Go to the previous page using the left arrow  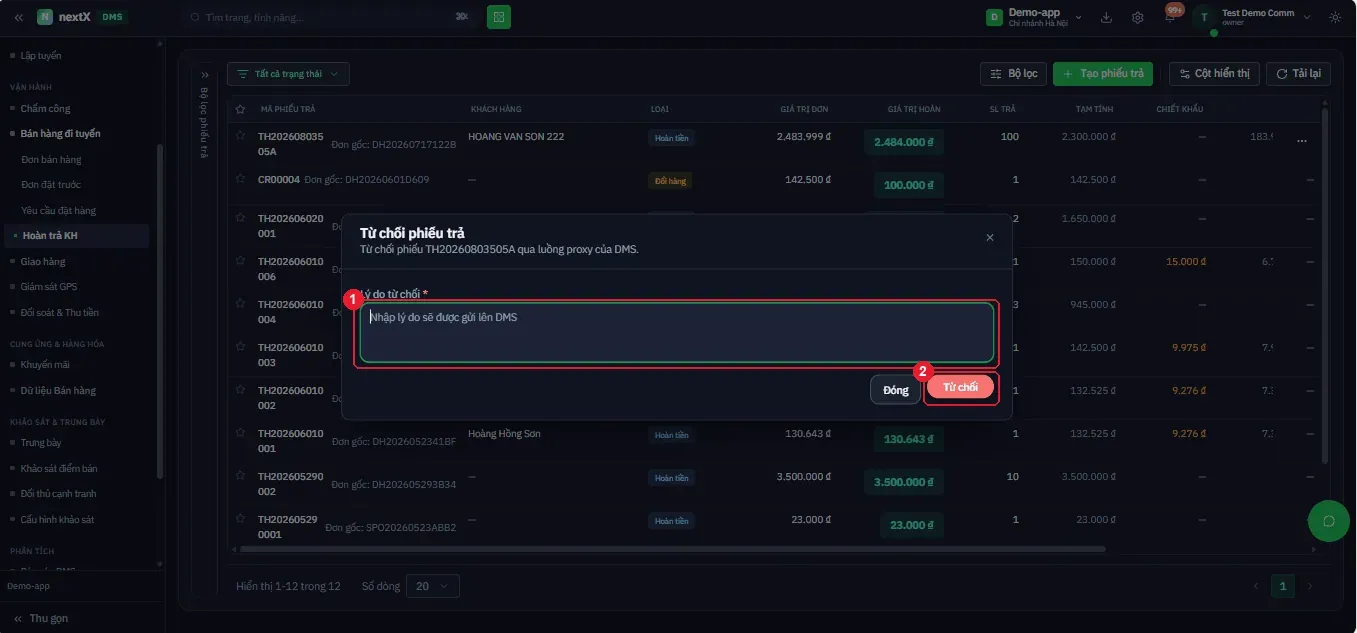(x=1256, y=586)
